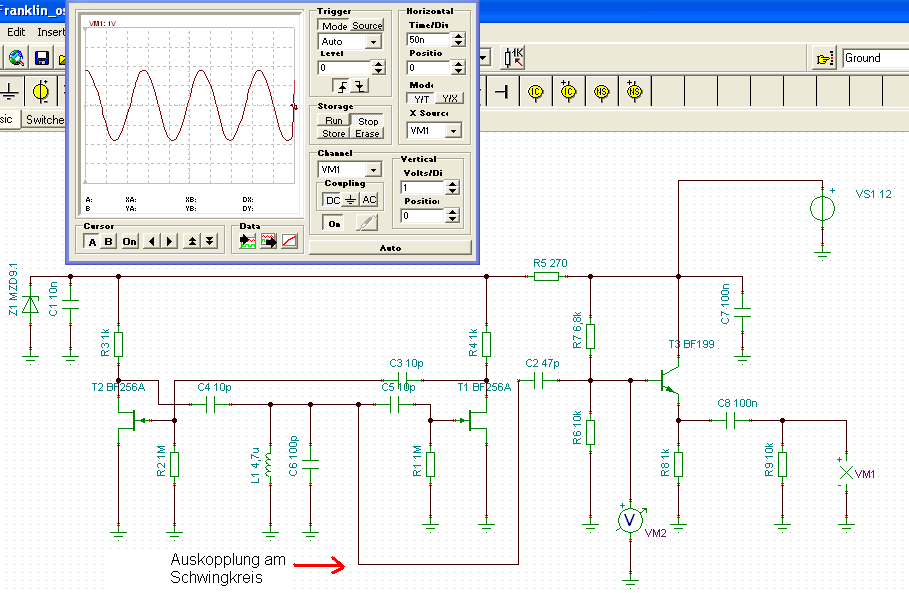Select the T3 BF199 transistor
Viewport: 909px width, 593px height.
click(671, 380)
